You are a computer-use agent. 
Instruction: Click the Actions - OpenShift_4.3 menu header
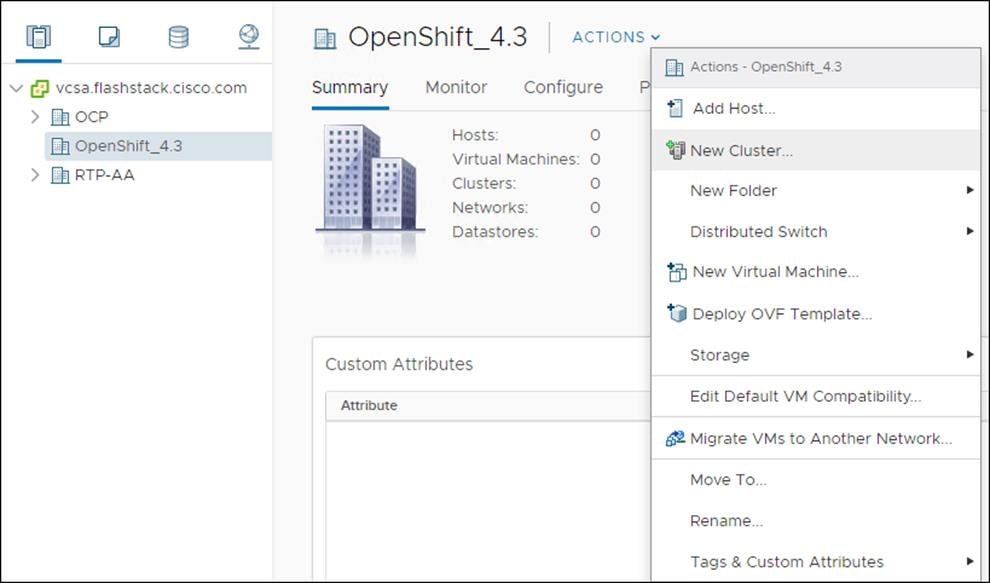click(816, 68)
